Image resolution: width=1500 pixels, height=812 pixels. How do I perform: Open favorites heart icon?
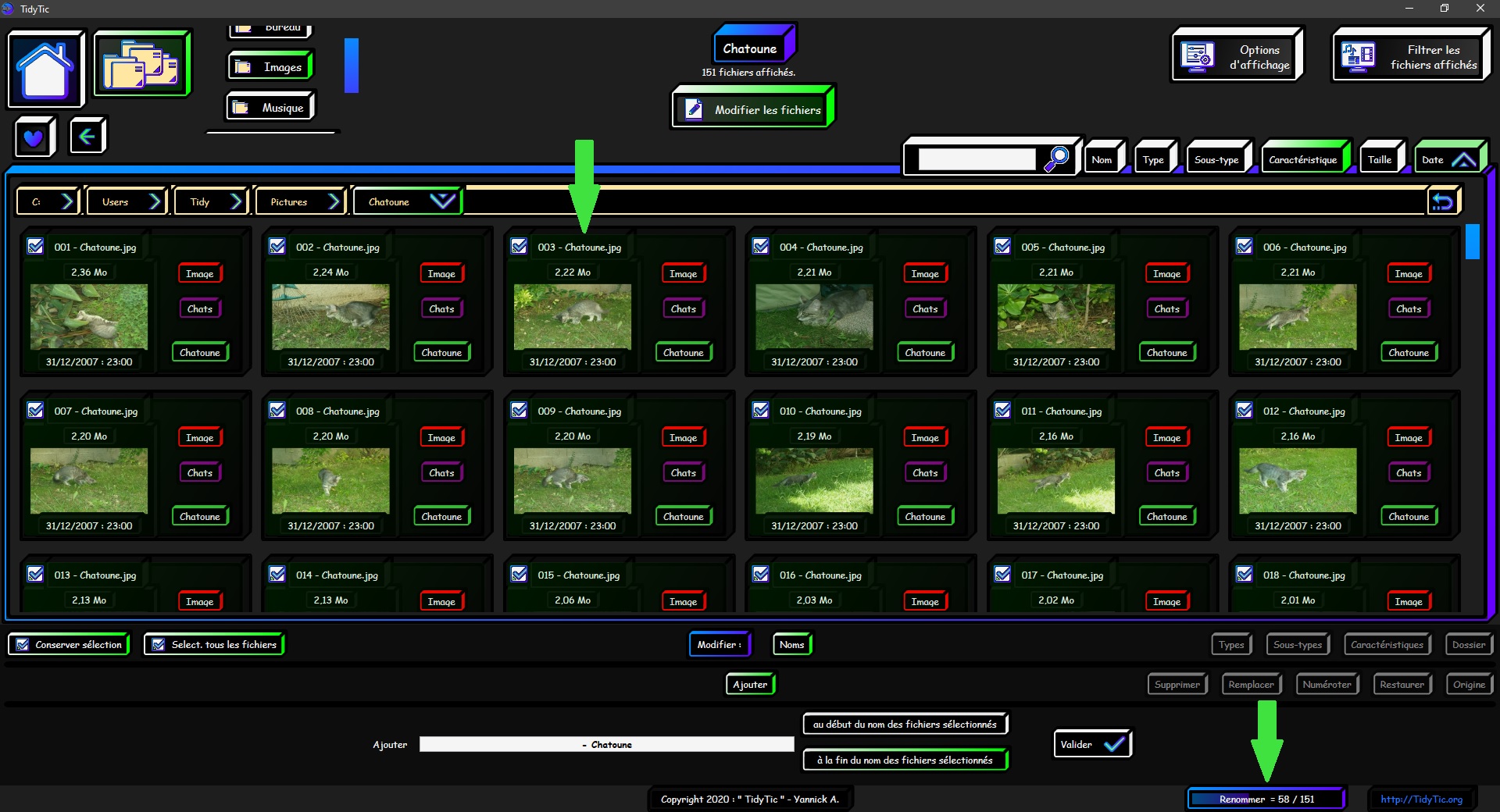pos(34,137)
